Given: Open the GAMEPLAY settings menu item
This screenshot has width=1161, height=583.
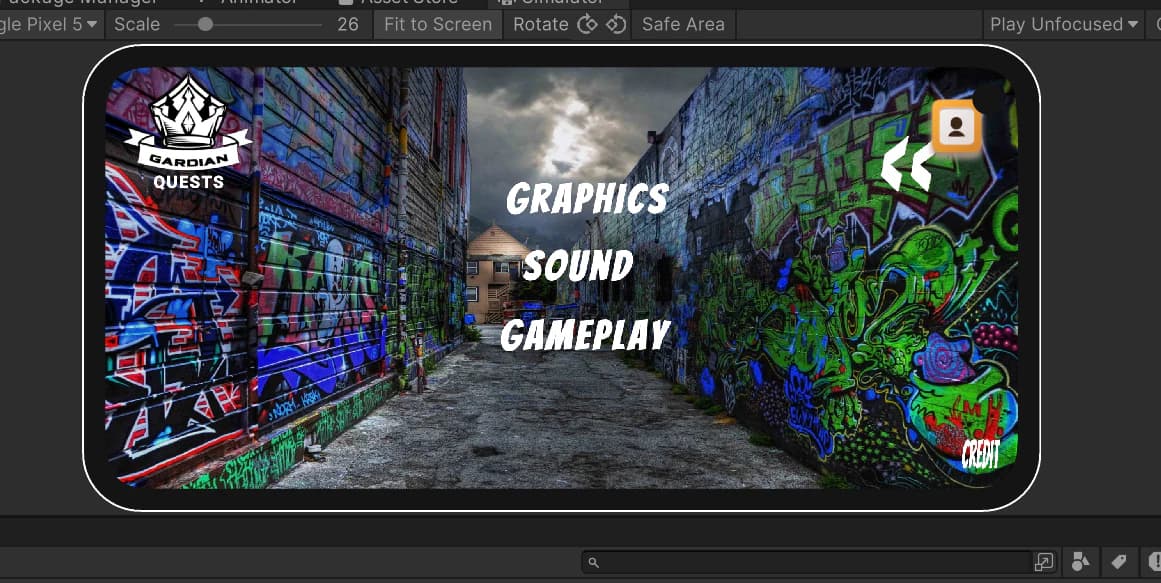Looking at the screenshot, I should click(586, 335).
